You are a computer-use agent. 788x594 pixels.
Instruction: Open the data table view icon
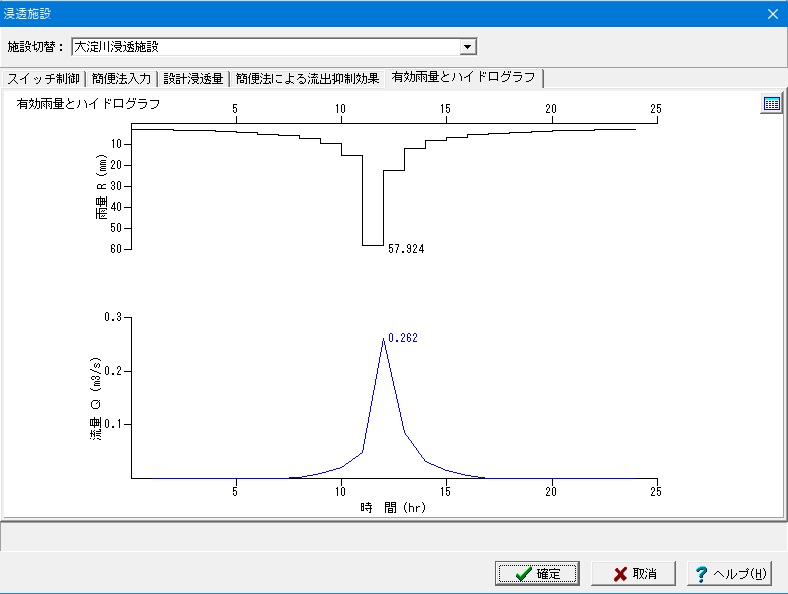click(x=771, y=104)
